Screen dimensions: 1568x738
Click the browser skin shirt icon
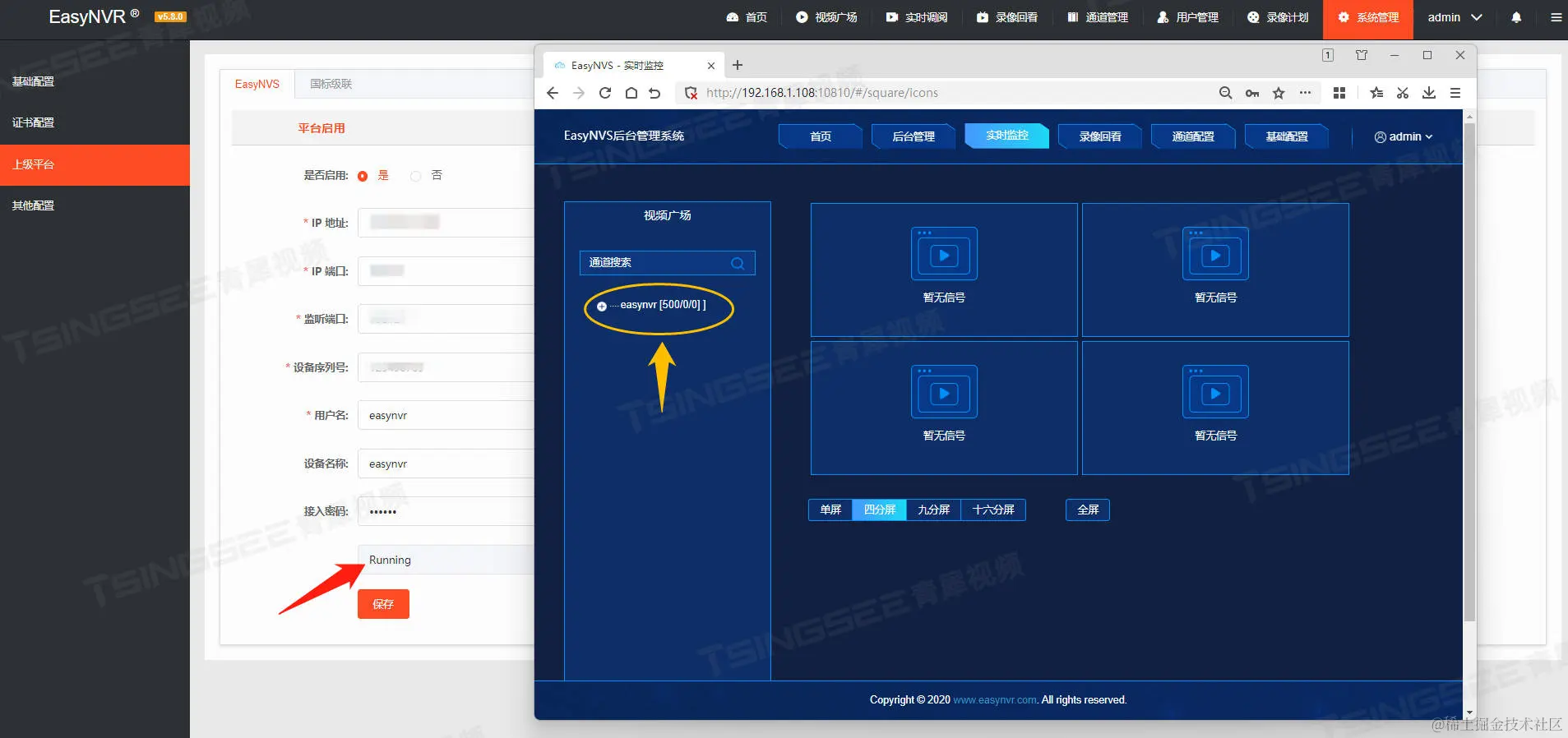(x=1362, y=55)
